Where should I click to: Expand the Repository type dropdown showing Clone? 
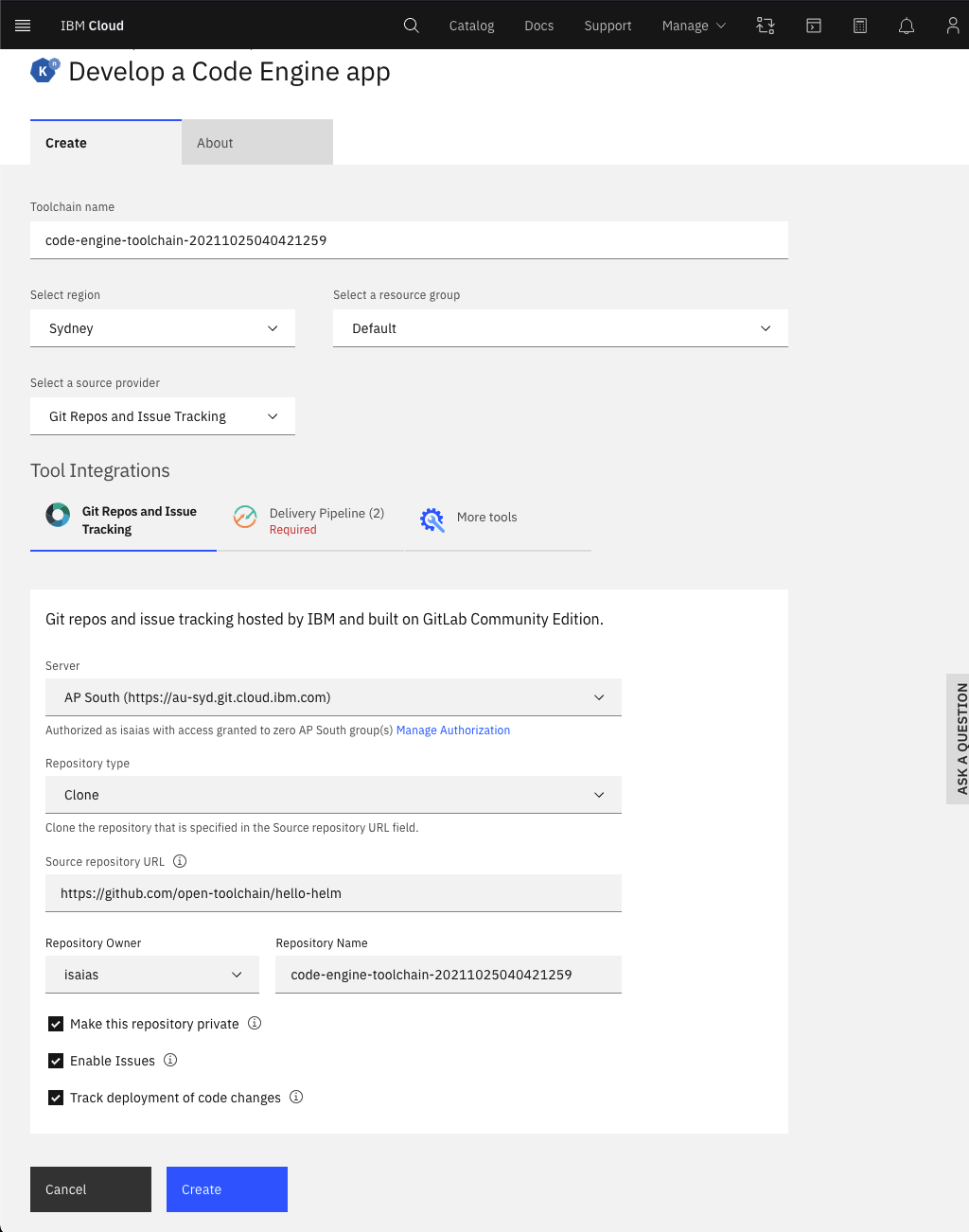tap(333, 795)
